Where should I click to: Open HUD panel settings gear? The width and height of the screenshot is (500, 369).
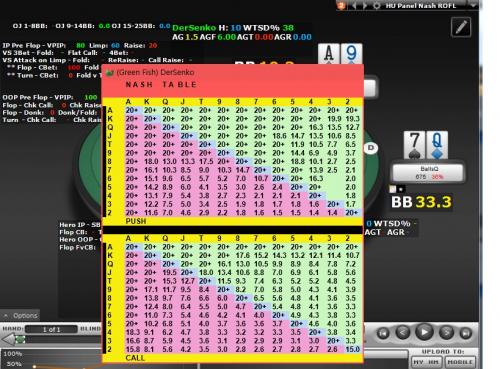tap(377, 6)
